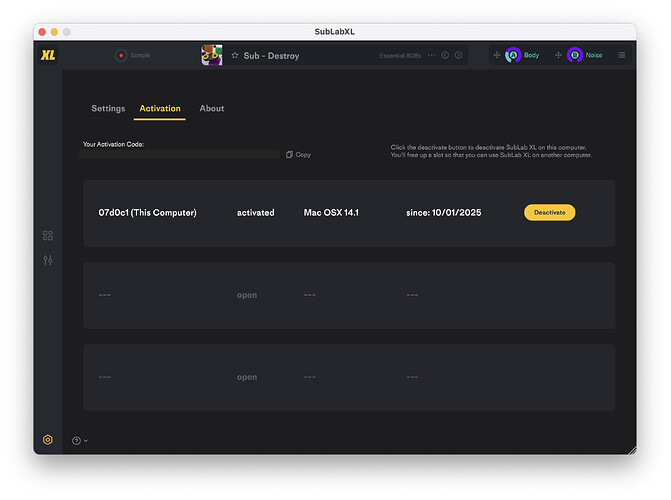The width and height of the screenshot is (671, 500).
Task: Open the mixer sliders icon in sidebar
Action: [x=48, y=260]
